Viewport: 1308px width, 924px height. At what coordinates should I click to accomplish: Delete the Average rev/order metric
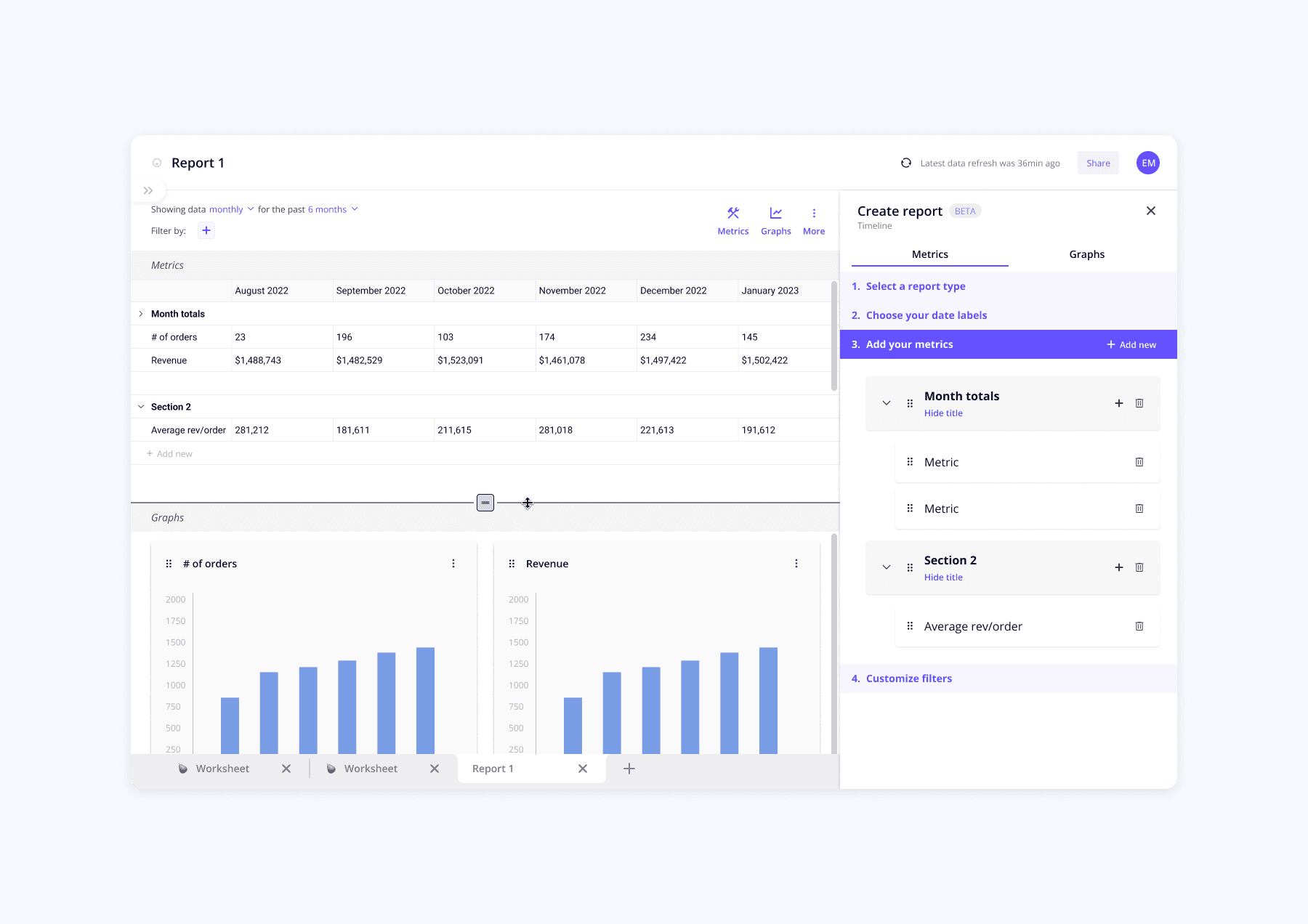[x=1139, y=626]
